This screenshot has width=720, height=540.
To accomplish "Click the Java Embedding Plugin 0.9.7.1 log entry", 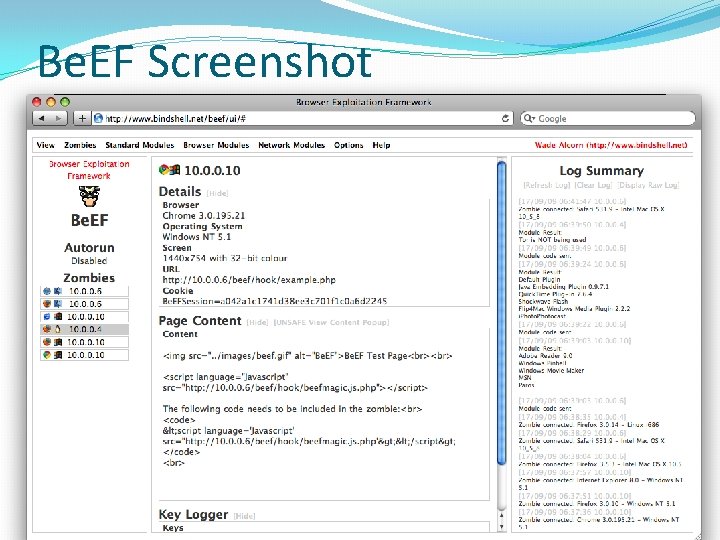I will pyautogui.click(x=563, y=287).
